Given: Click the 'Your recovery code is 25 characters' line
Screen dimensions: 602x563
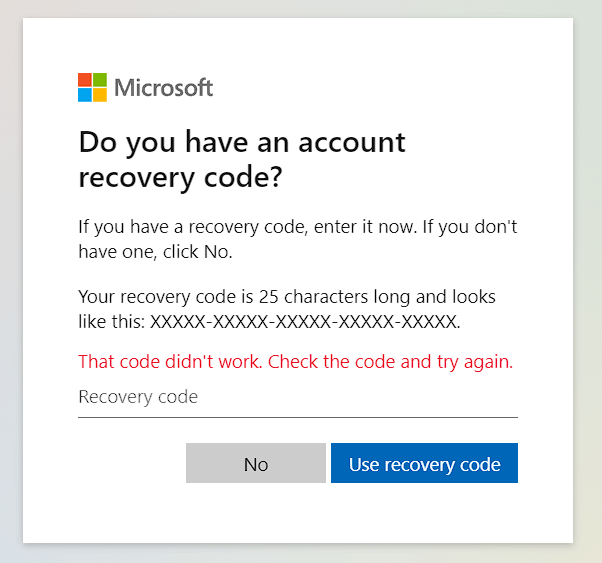Looking at the screenshot, I should tap(286, 297).
